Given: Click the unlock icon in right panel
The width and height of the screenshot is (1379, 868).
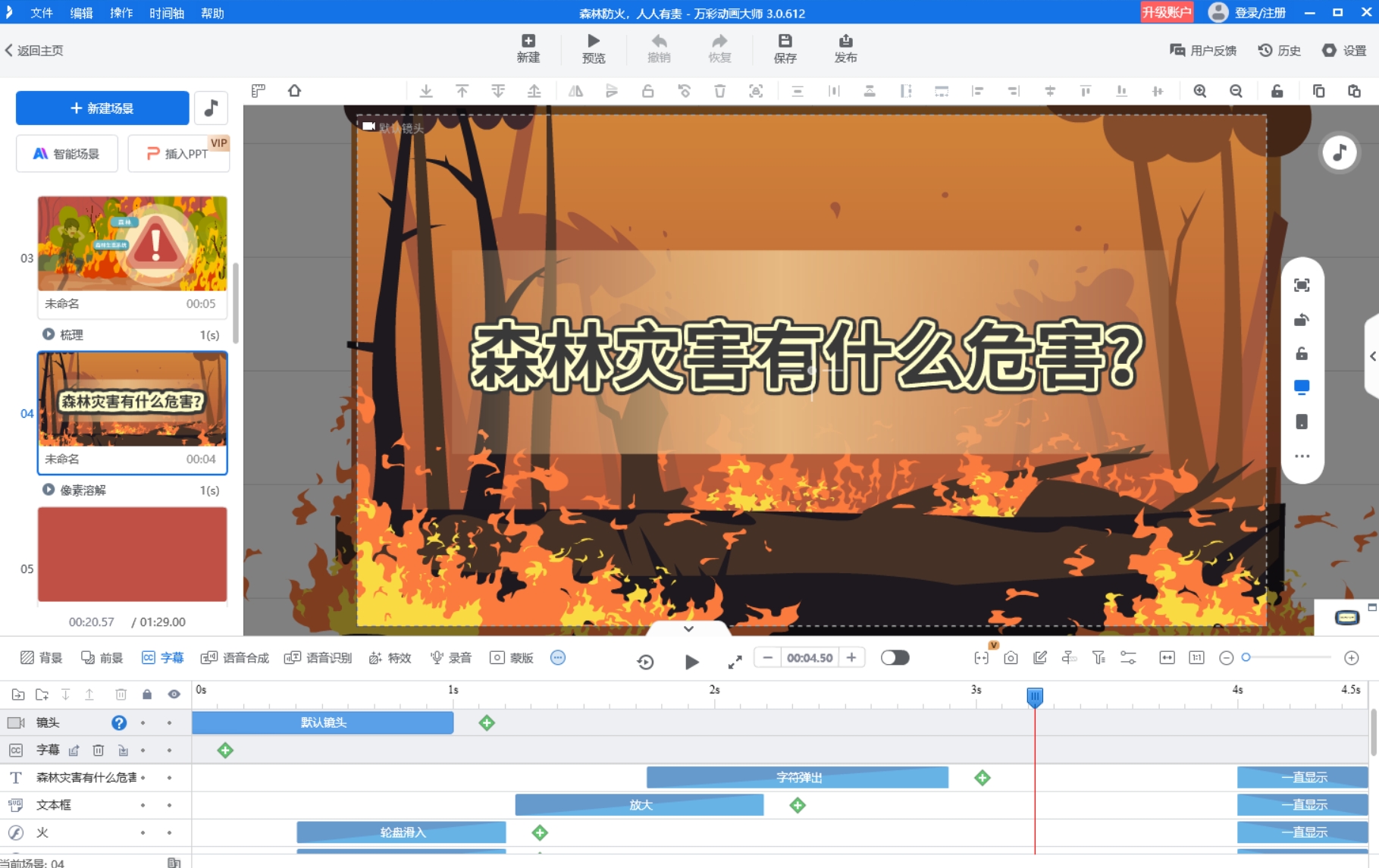Looking at the screenshot, I should point(1302,353).
